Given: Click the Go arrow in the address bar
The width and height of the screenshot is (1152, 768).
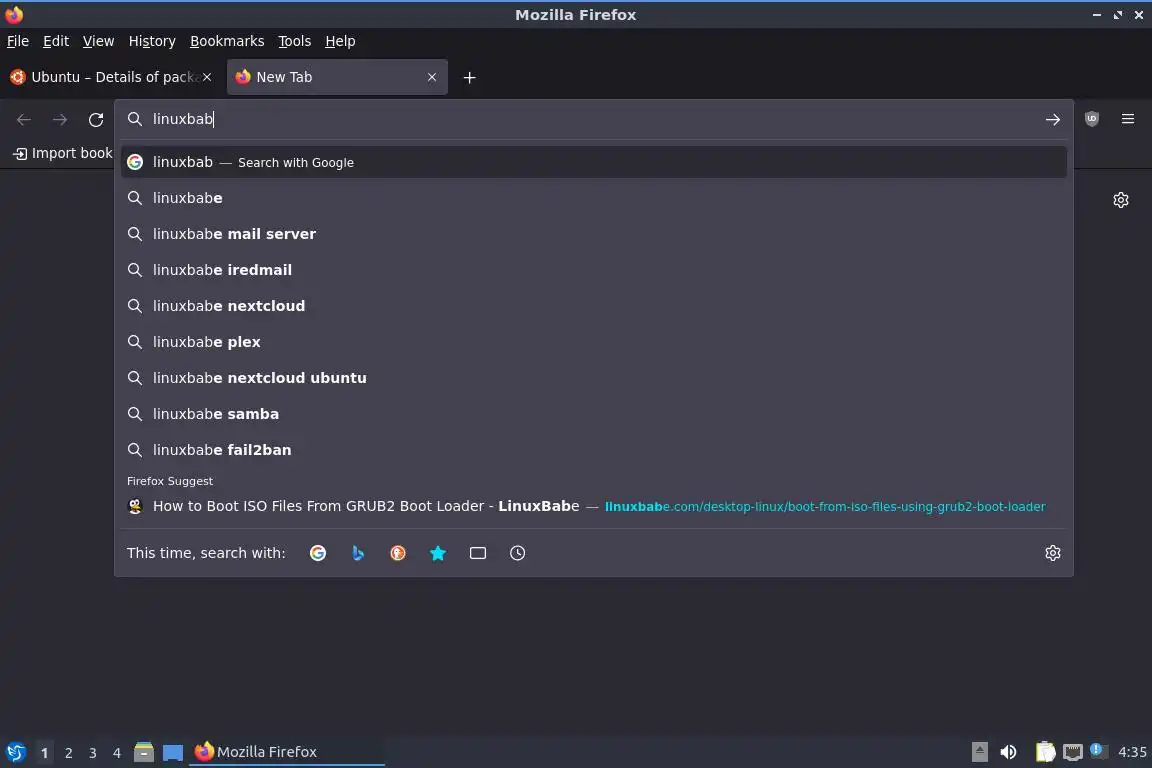Looking at the screenshot, I should (x=1052, y=119).
